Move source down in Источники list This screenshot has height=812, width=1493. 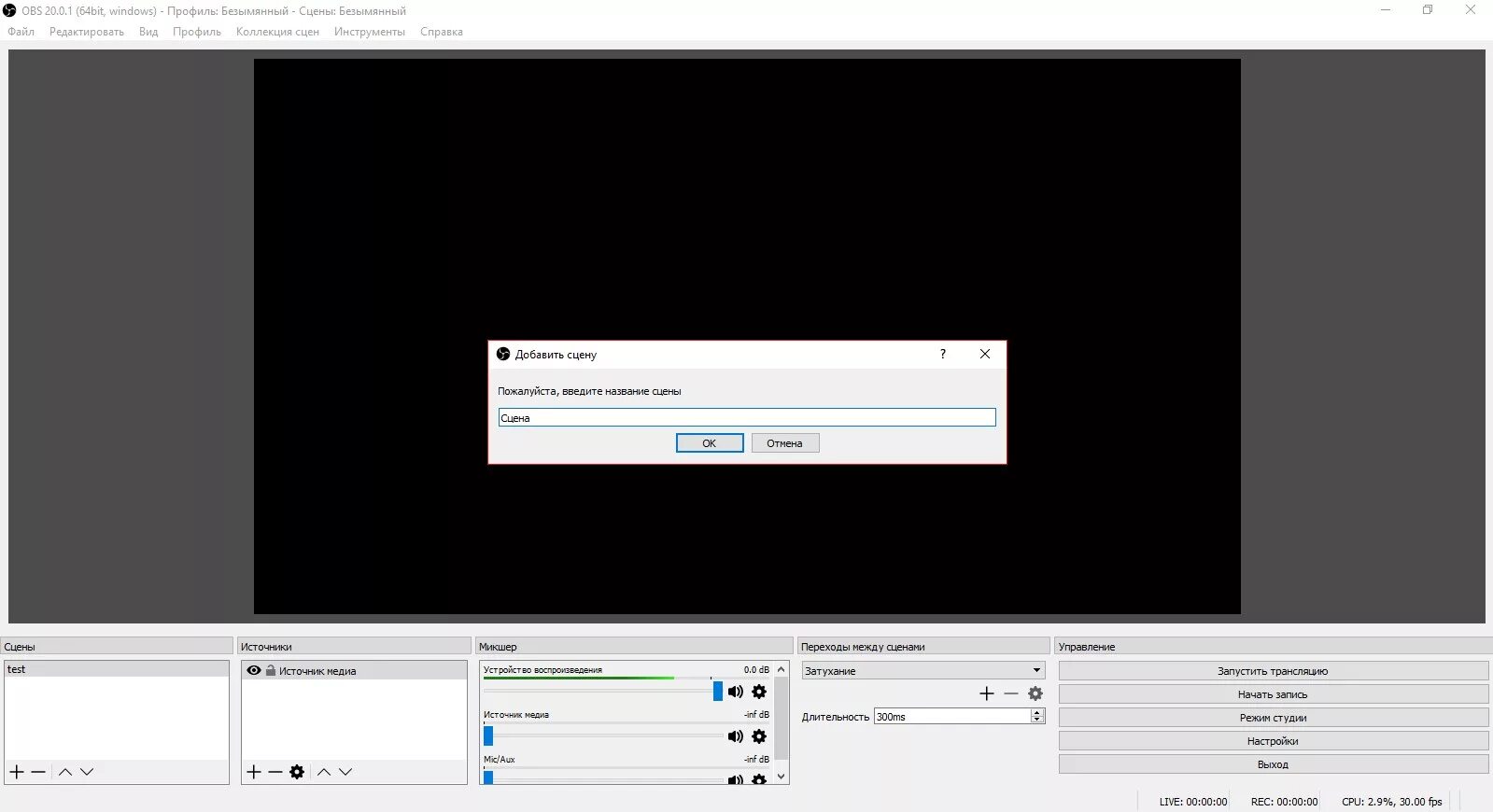(345, 772)
